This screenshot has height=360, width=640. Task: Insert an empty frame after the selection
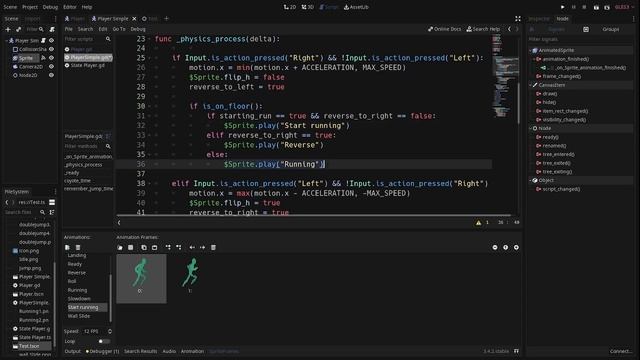[179, 247]
